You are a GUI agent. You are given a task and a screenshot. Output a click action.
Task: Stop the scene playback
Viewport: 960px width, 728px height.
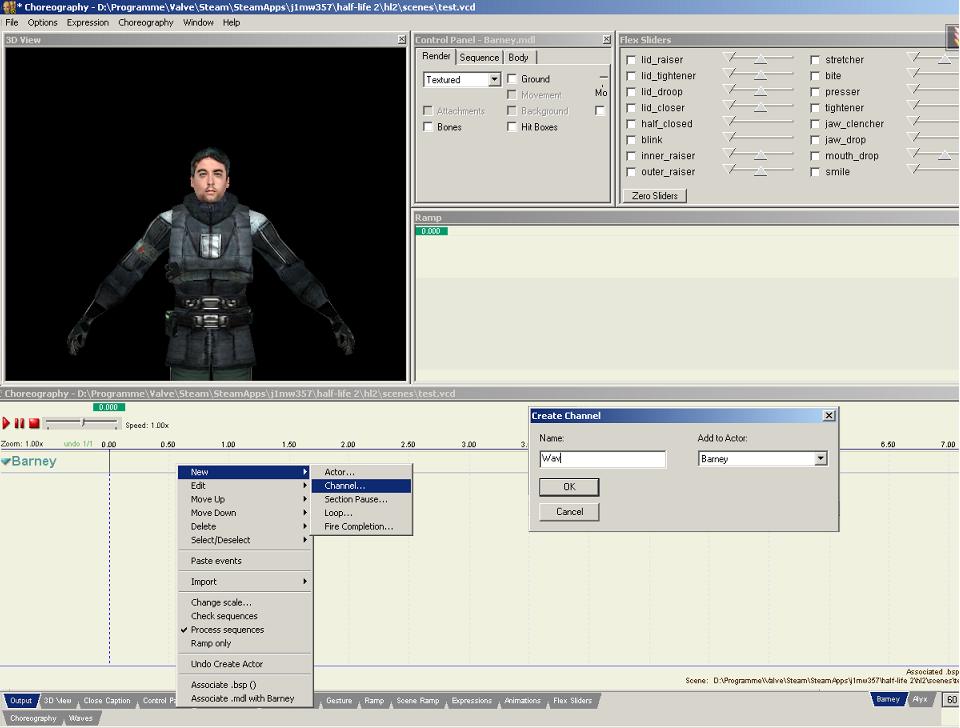34,423
